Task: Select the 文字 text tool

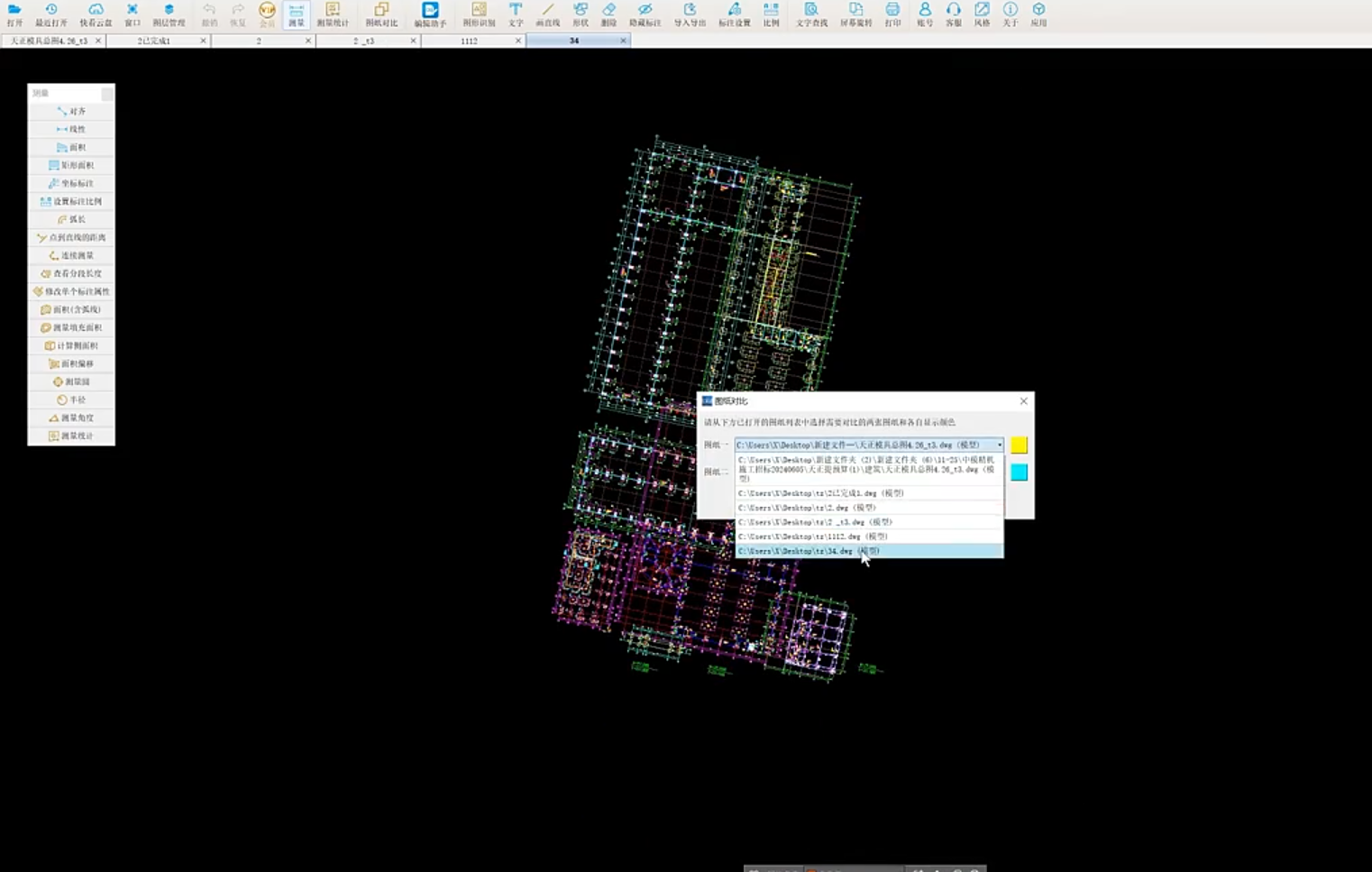Action: (516, 14)
